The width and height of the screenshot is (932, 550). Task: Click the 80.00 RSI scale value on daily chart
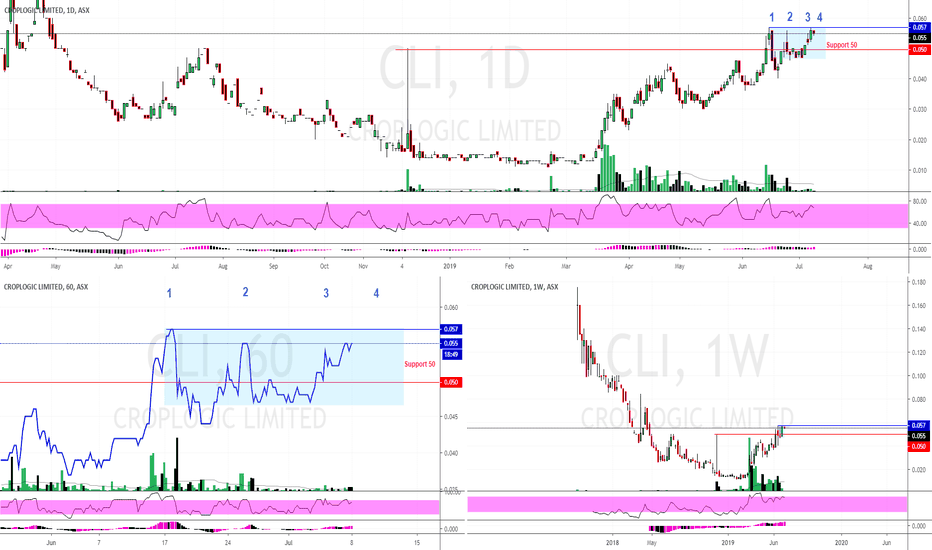(x=920, y=202)
